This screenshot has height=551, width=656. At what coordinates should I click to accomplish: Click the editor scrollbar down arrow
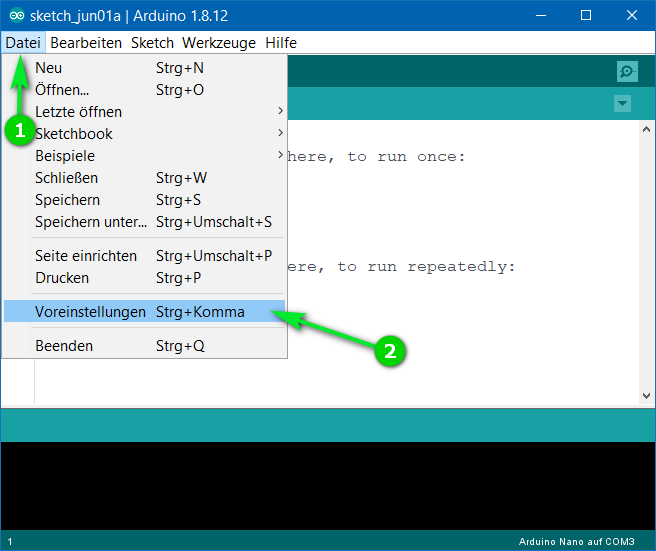point(646,395)
